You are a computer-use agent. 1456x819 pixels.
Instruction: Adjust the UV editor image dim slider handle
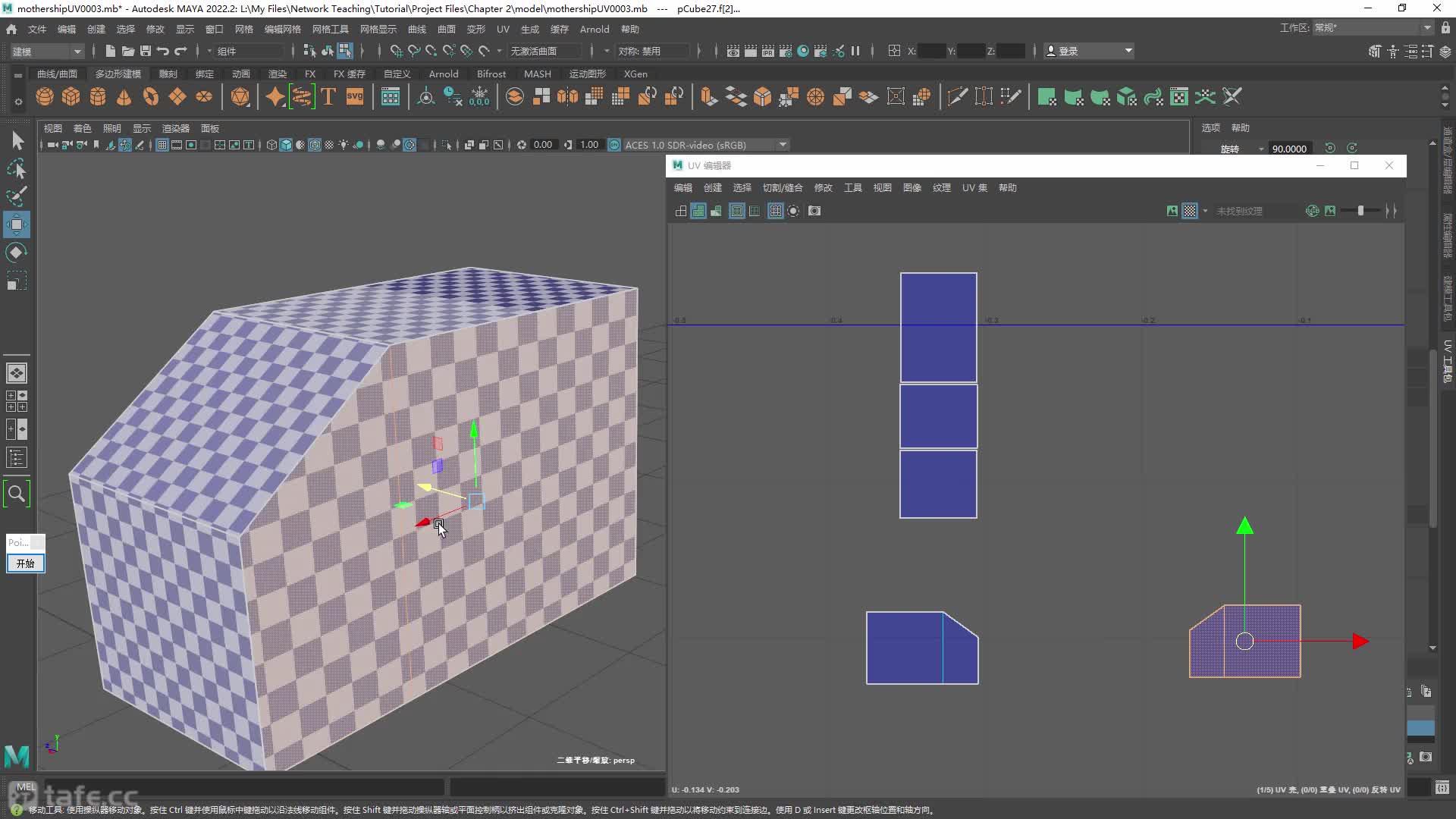[x=1361, y=211]
